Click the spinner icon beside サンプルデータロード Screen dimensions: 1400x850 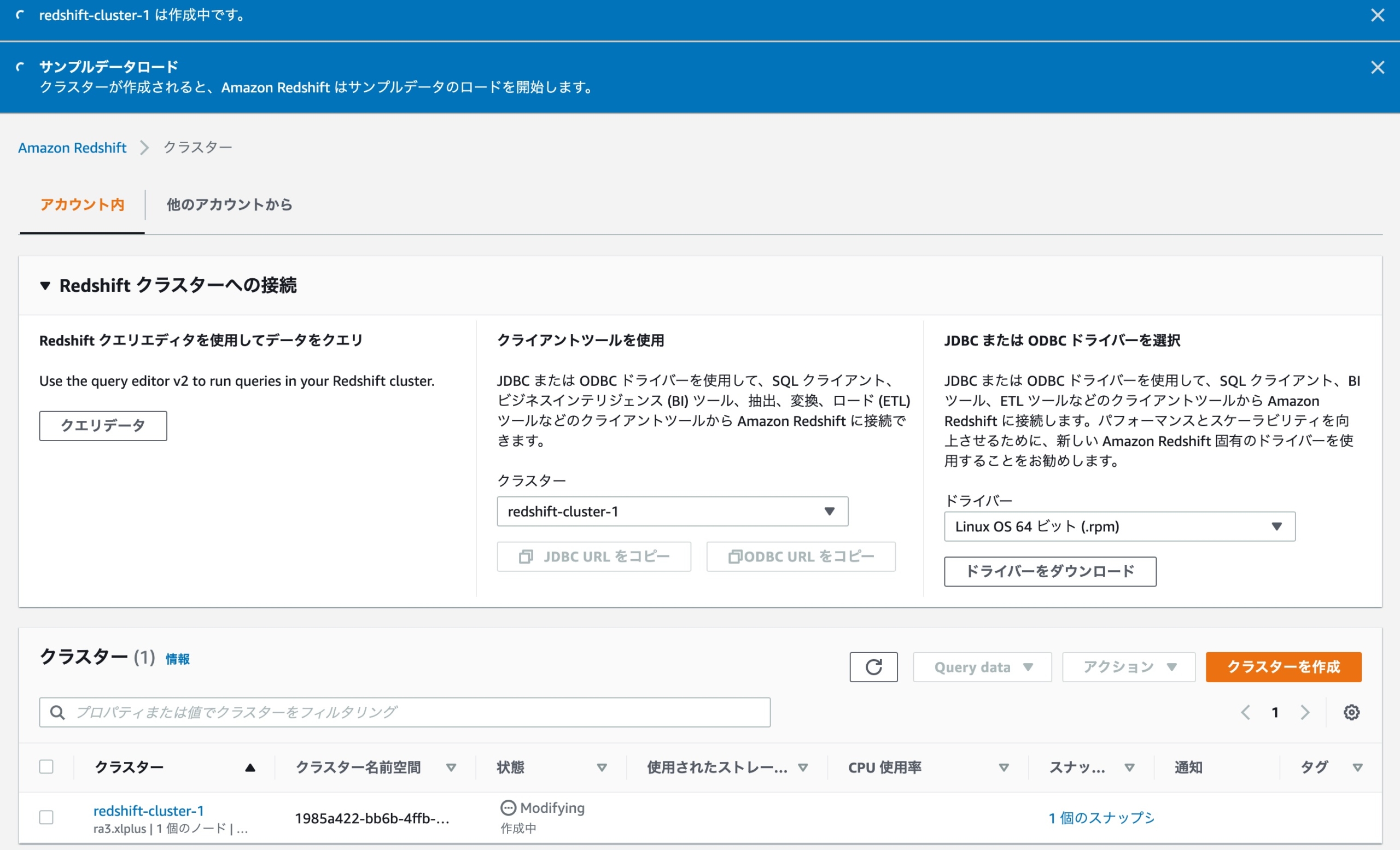click(20, 67)
